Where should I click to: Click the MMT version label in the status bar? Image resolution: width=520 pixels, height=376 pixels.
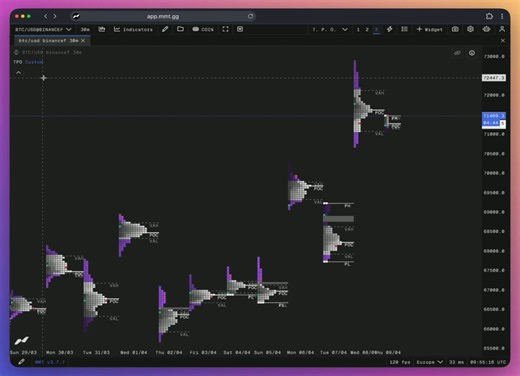(49, 362)
